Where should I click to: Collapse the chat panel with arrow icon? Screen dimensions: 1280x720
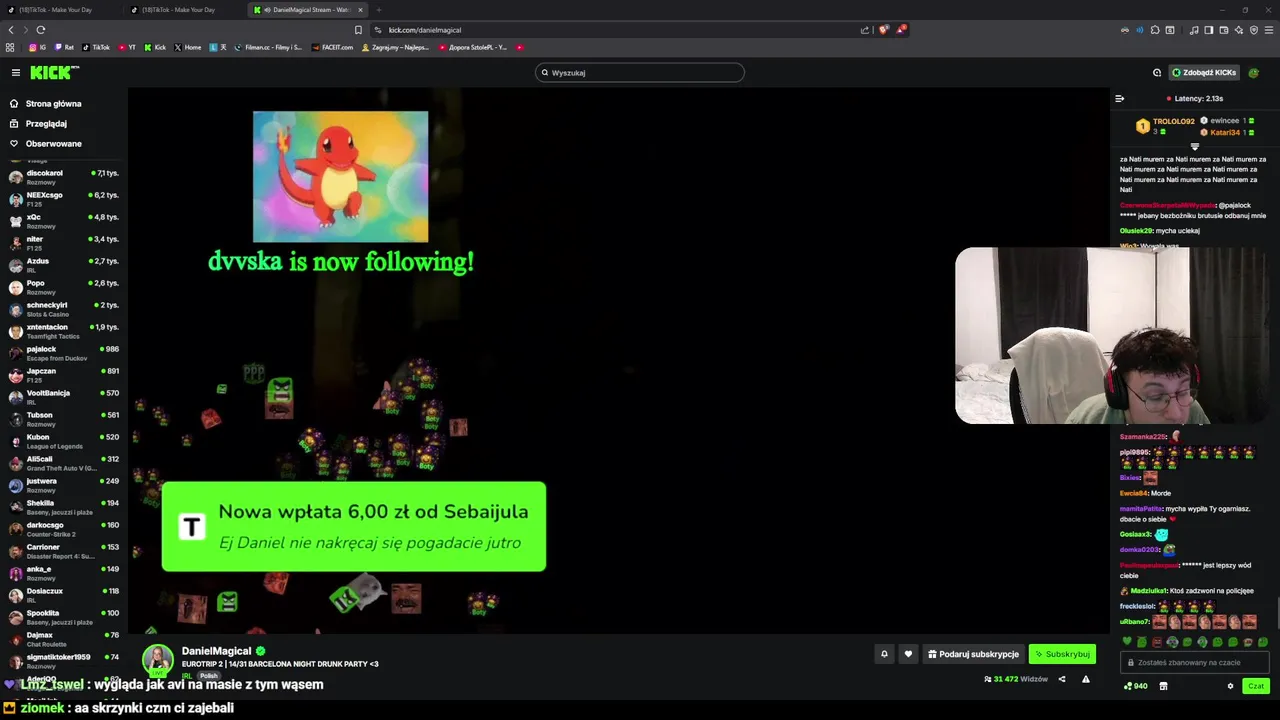[x=1119, y=98]
